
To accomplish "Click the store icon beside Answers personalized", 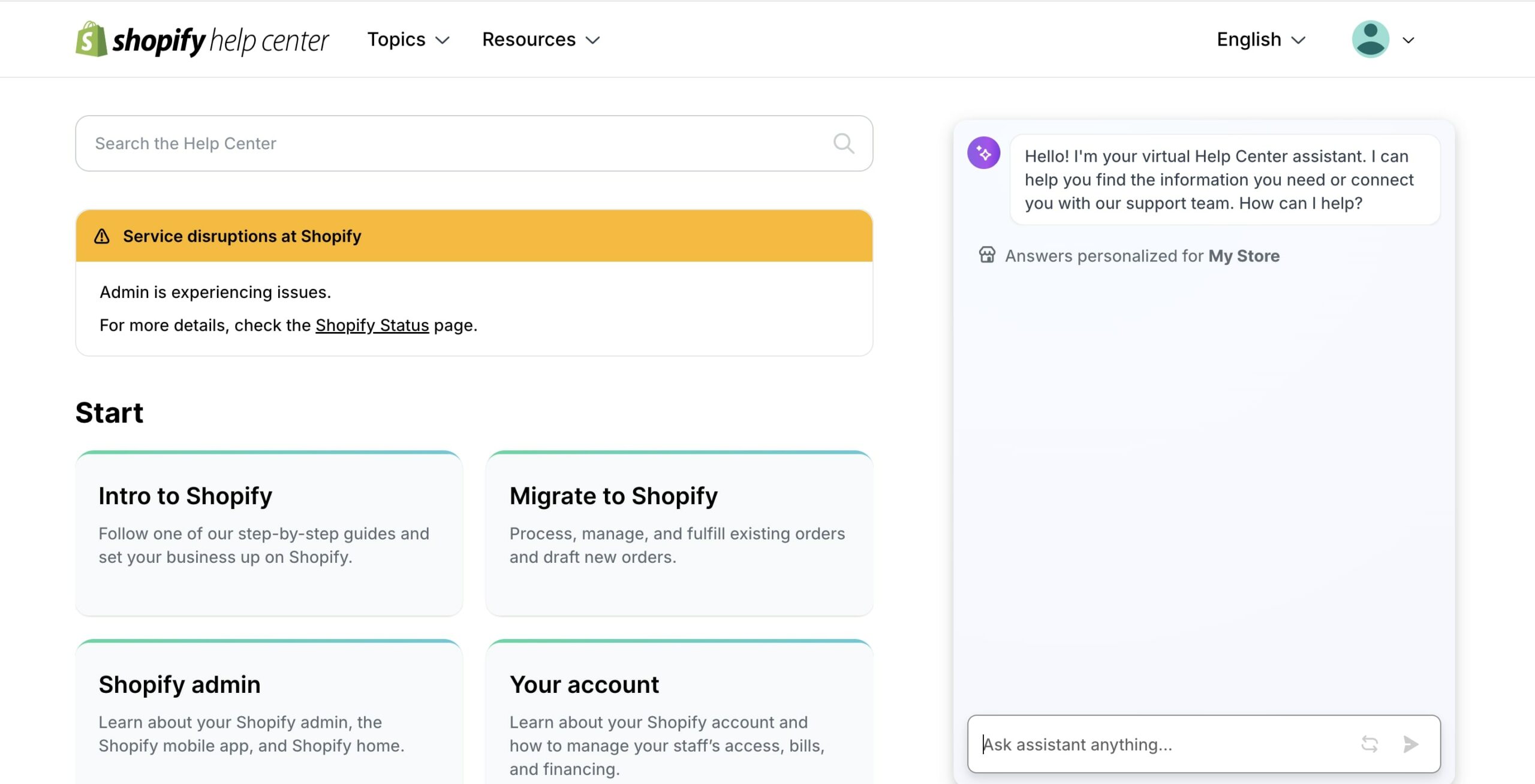I will tap(987, 255).
